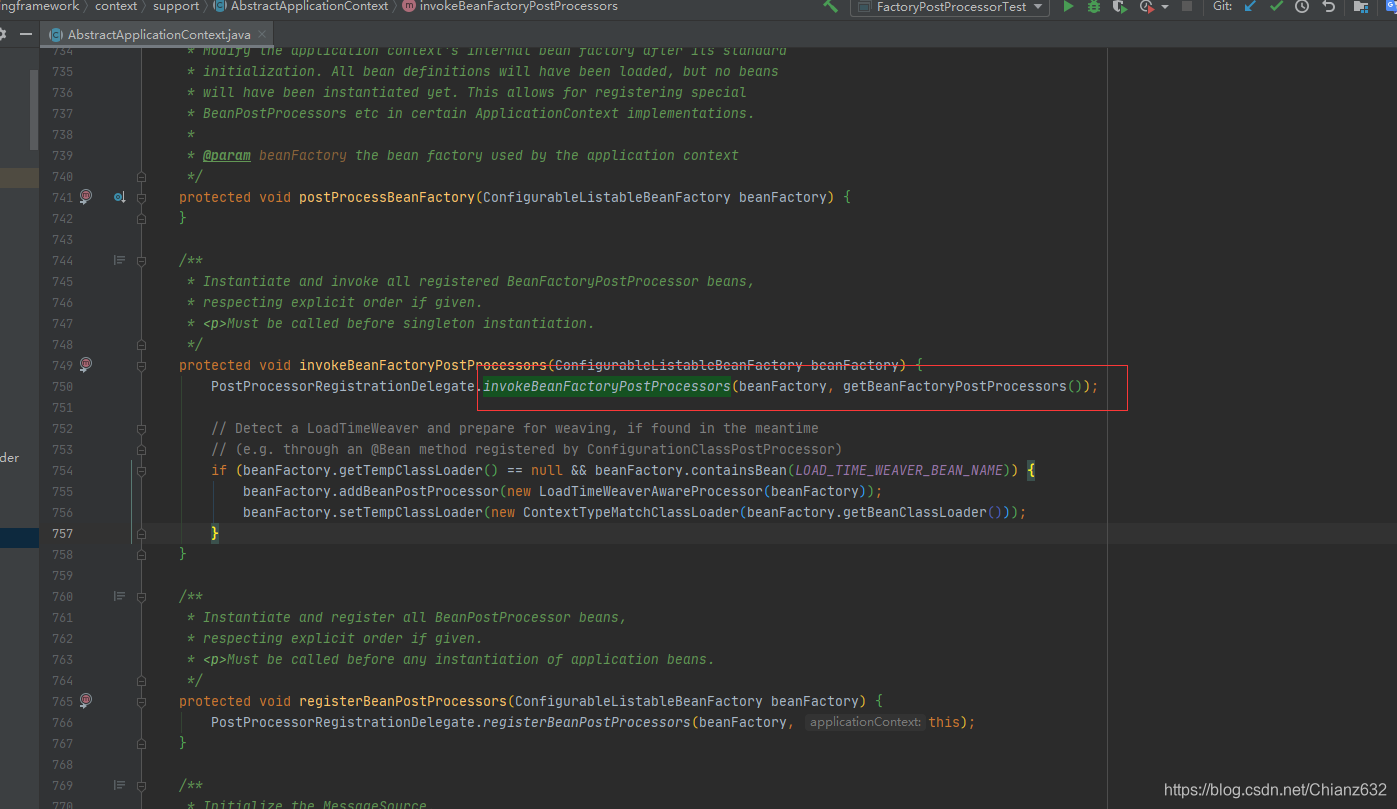1397x809 pixels.
Task: Collapse invokeBeanFactoryPostProcessors method at line 749
Action: click(x=141, y=365)
